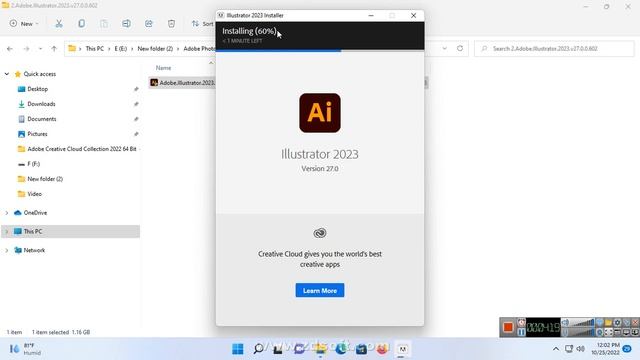Open the Windows Start menu
Screen dimensions: 640x360
tap(238, 349)
